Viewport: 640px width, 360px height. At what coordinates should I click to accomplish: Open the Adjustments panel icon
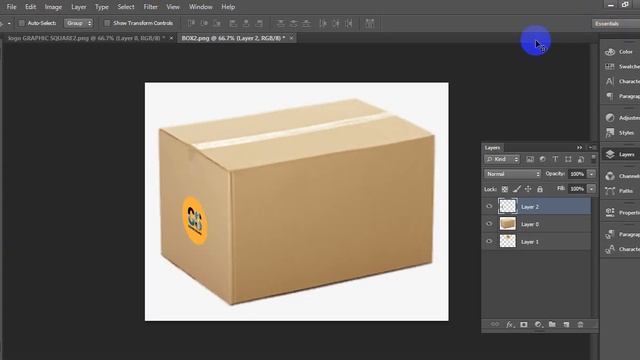610,118
